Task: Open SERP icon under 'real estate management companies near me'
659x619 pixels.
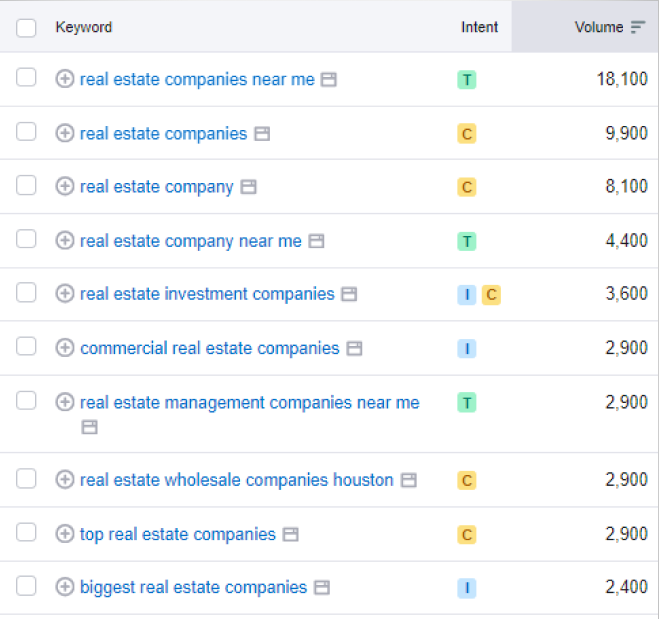Action: click(x=89, y=427)
